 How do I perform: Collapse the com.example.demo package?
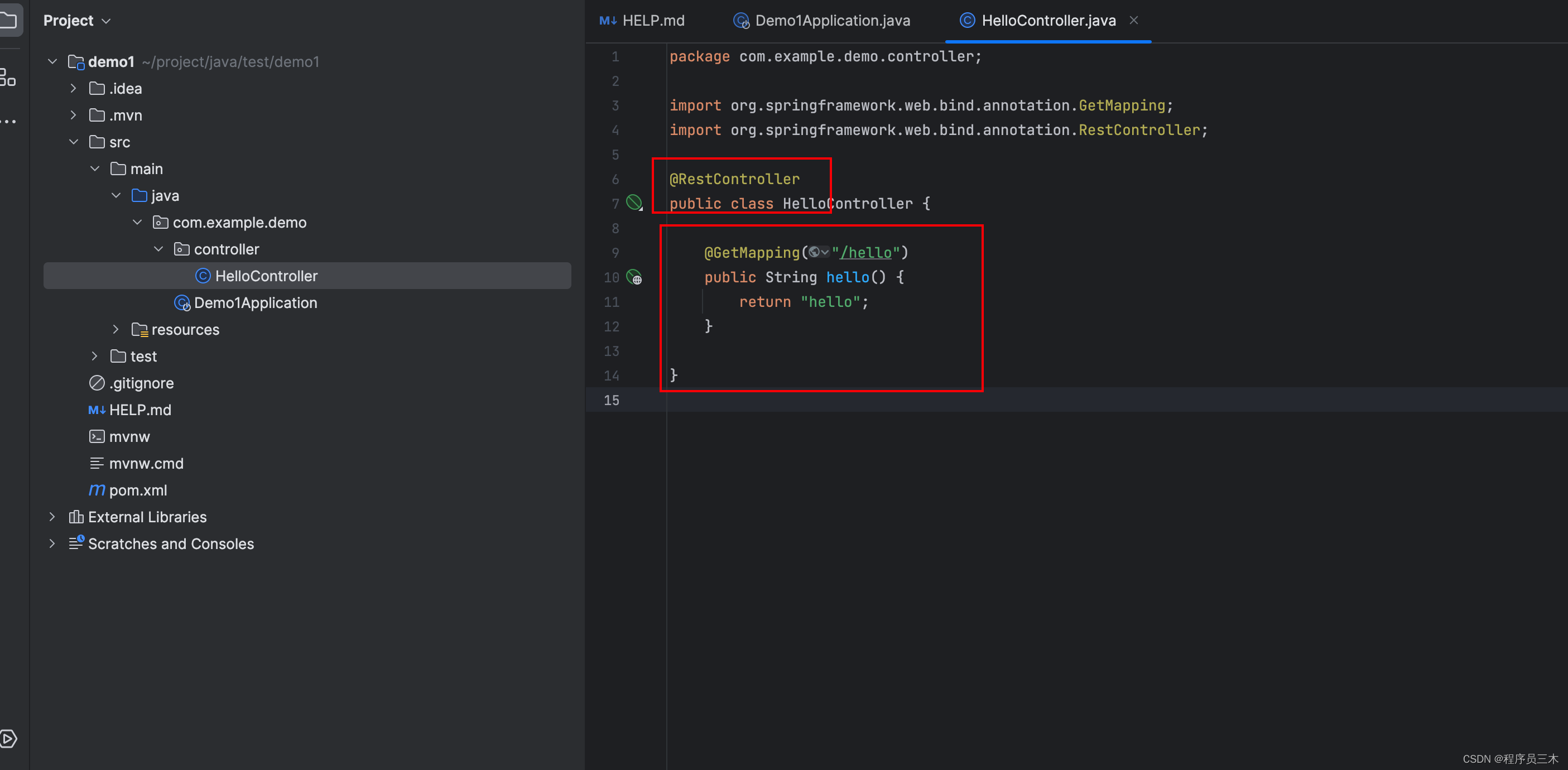point(138,222)
